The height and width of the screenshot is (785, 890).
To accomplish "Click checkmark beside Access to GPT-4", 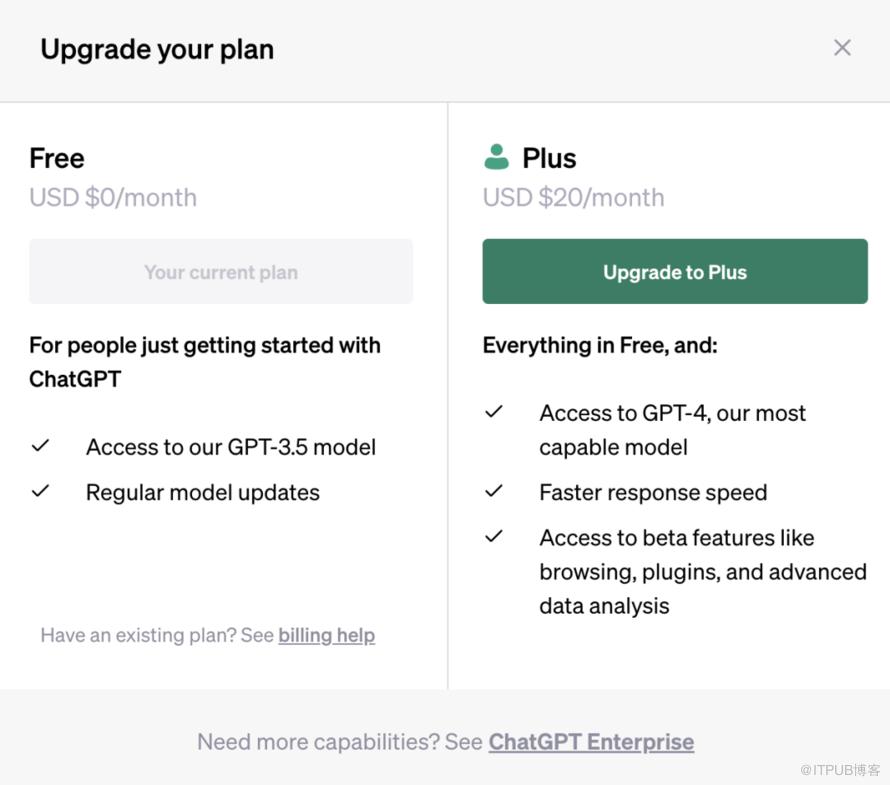I will pos(494,412).
